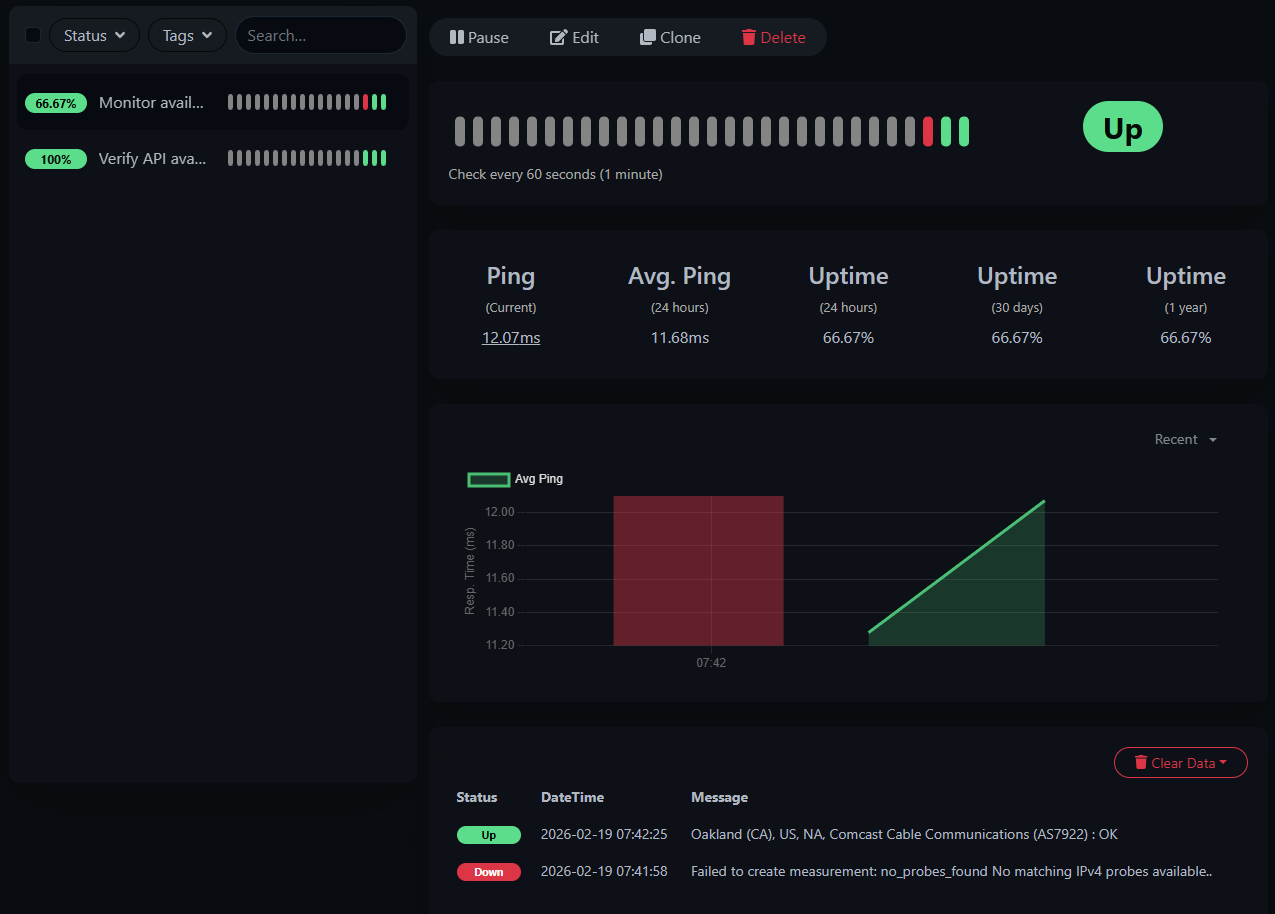Viewport: 1275px width, 914px height.
Task: Click the 12.07ms current ping link
Action: [511, 338]
